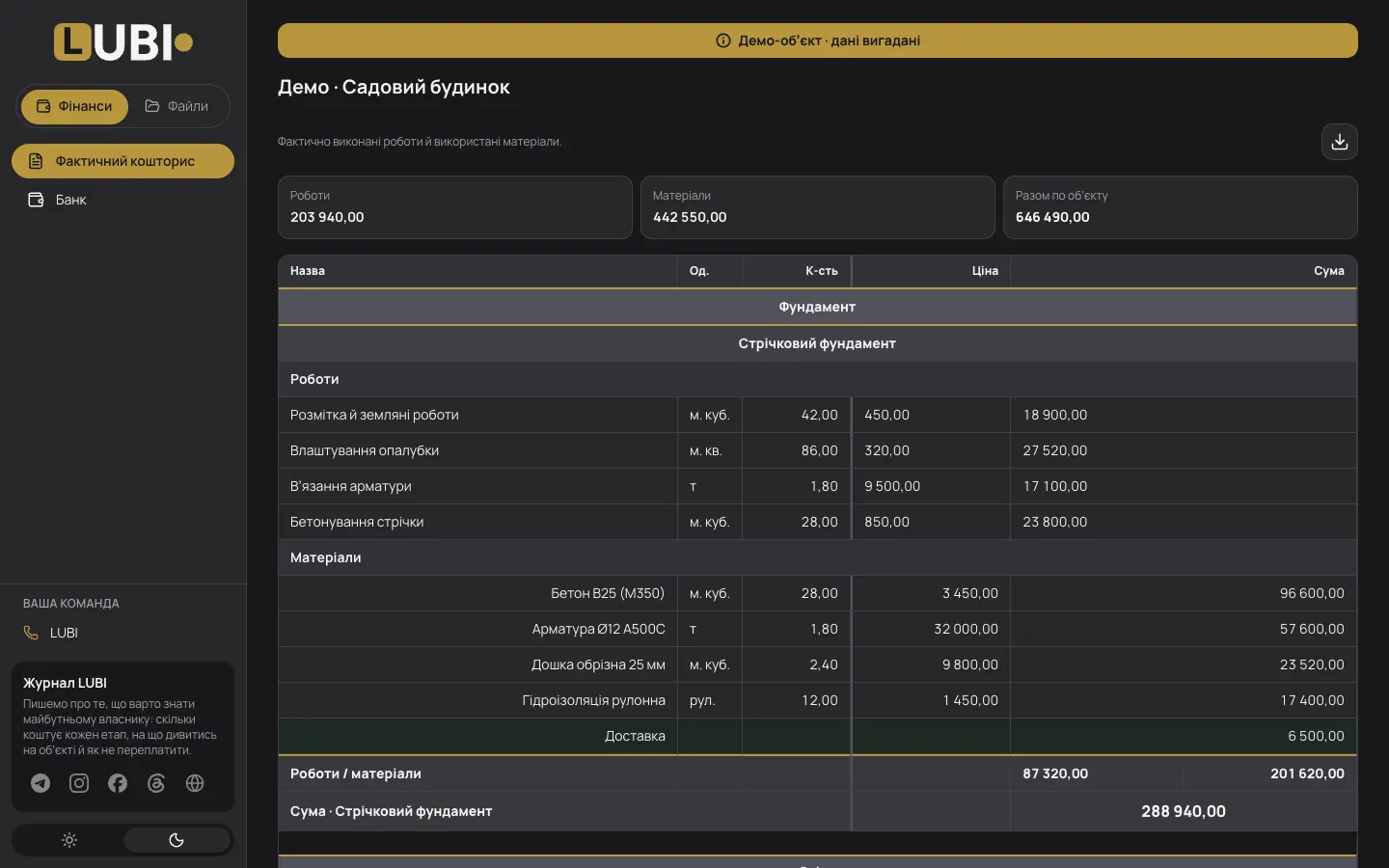Select the Розмітка й земляні роботи row
The image size is (1389, 868).
[817, 415]
